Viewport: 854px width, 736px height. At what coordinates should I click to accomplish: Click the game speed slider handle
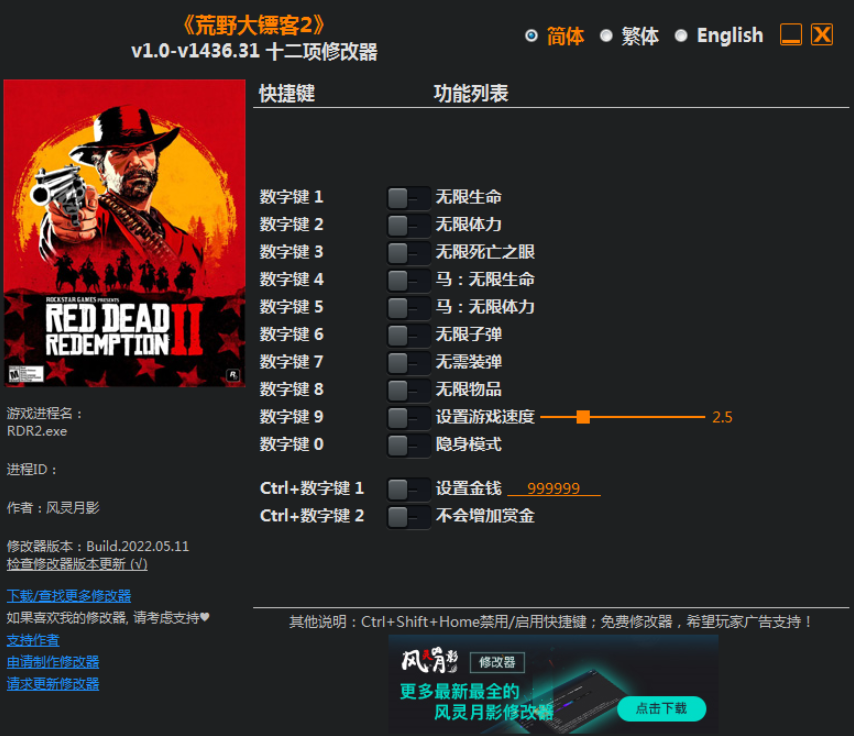(x=583, y=417)
